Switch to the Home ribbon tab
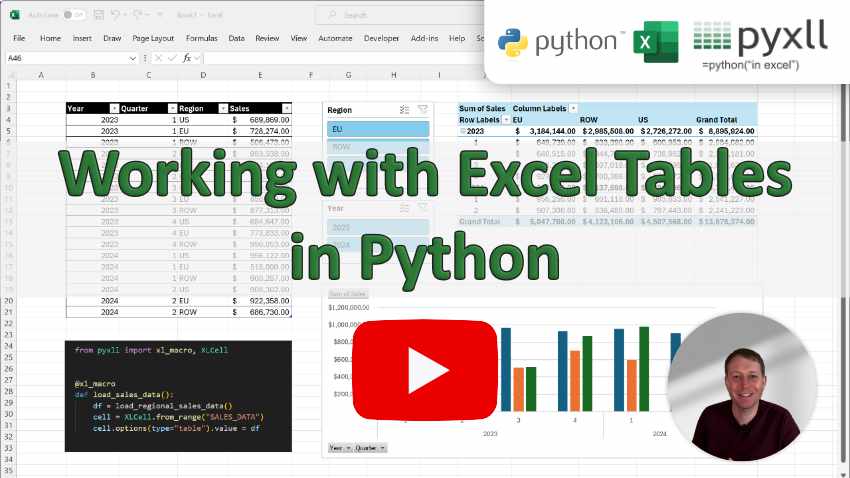This screenshot has height=478, width=850. point(50,38)
